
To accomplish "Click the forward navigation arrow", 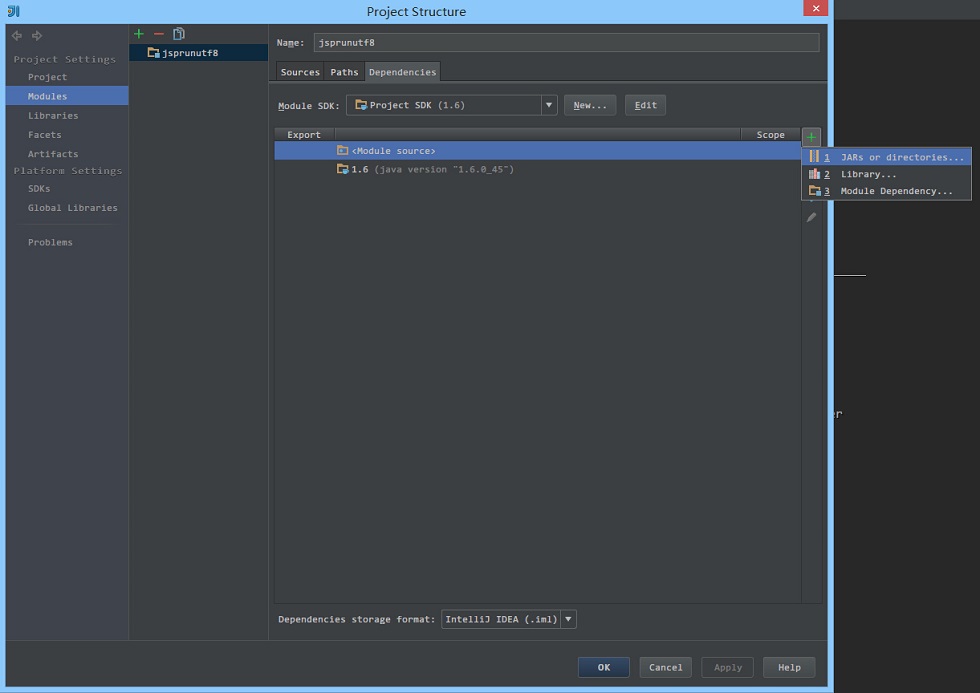I will (x=37, y=36).
